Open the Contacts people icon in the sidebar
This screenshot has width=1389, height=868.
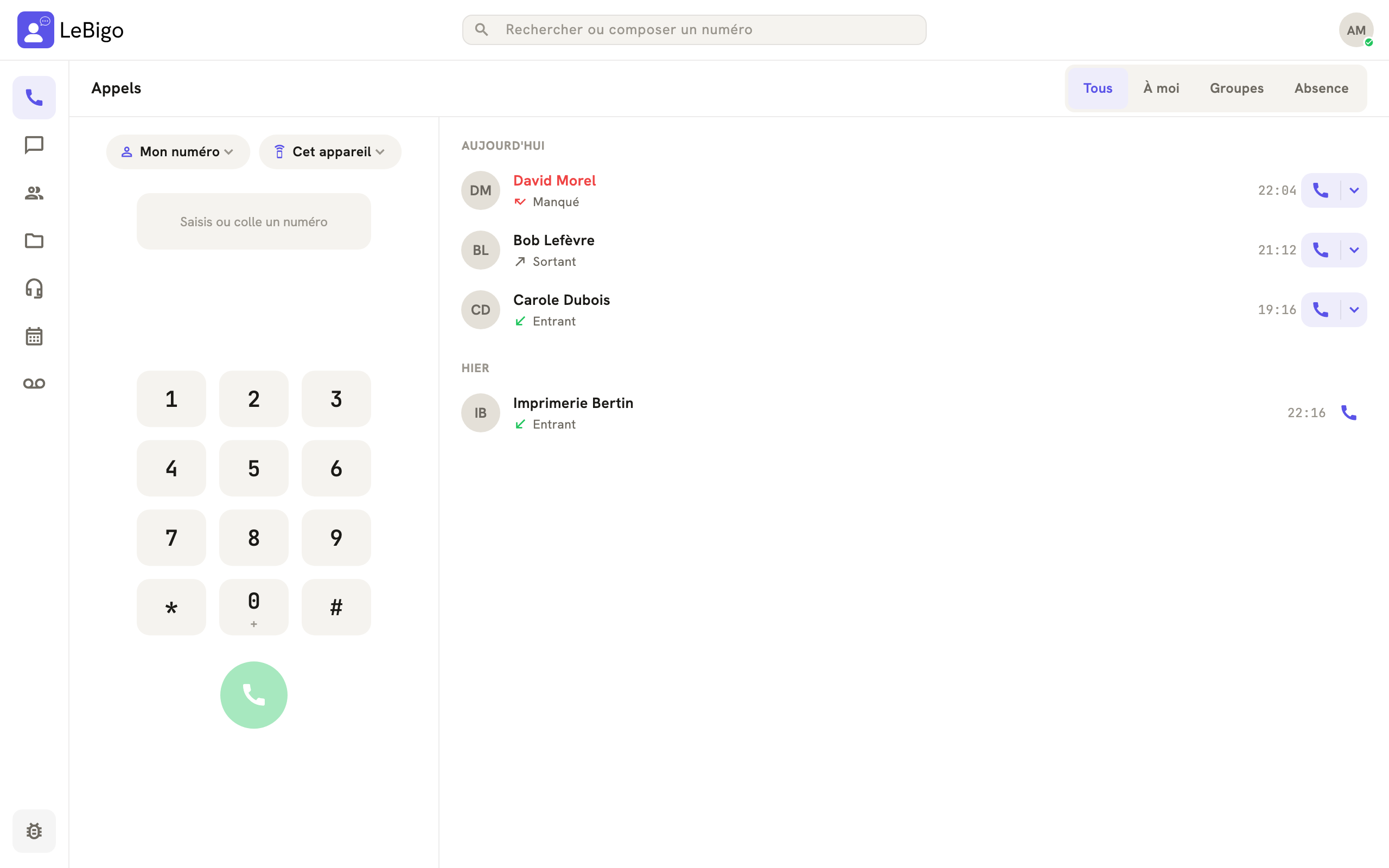point(34,193)
